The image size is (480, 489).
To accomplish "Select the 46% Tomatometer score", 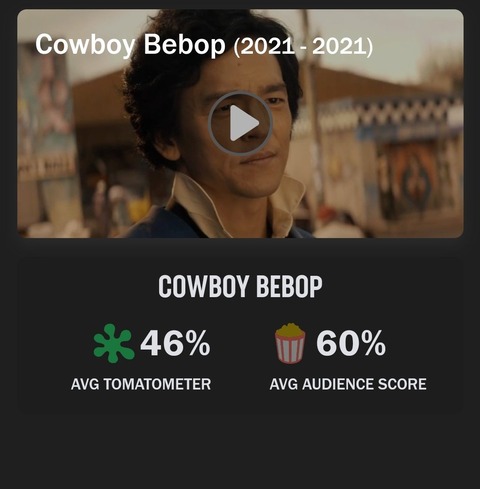I will coord(175,343).
